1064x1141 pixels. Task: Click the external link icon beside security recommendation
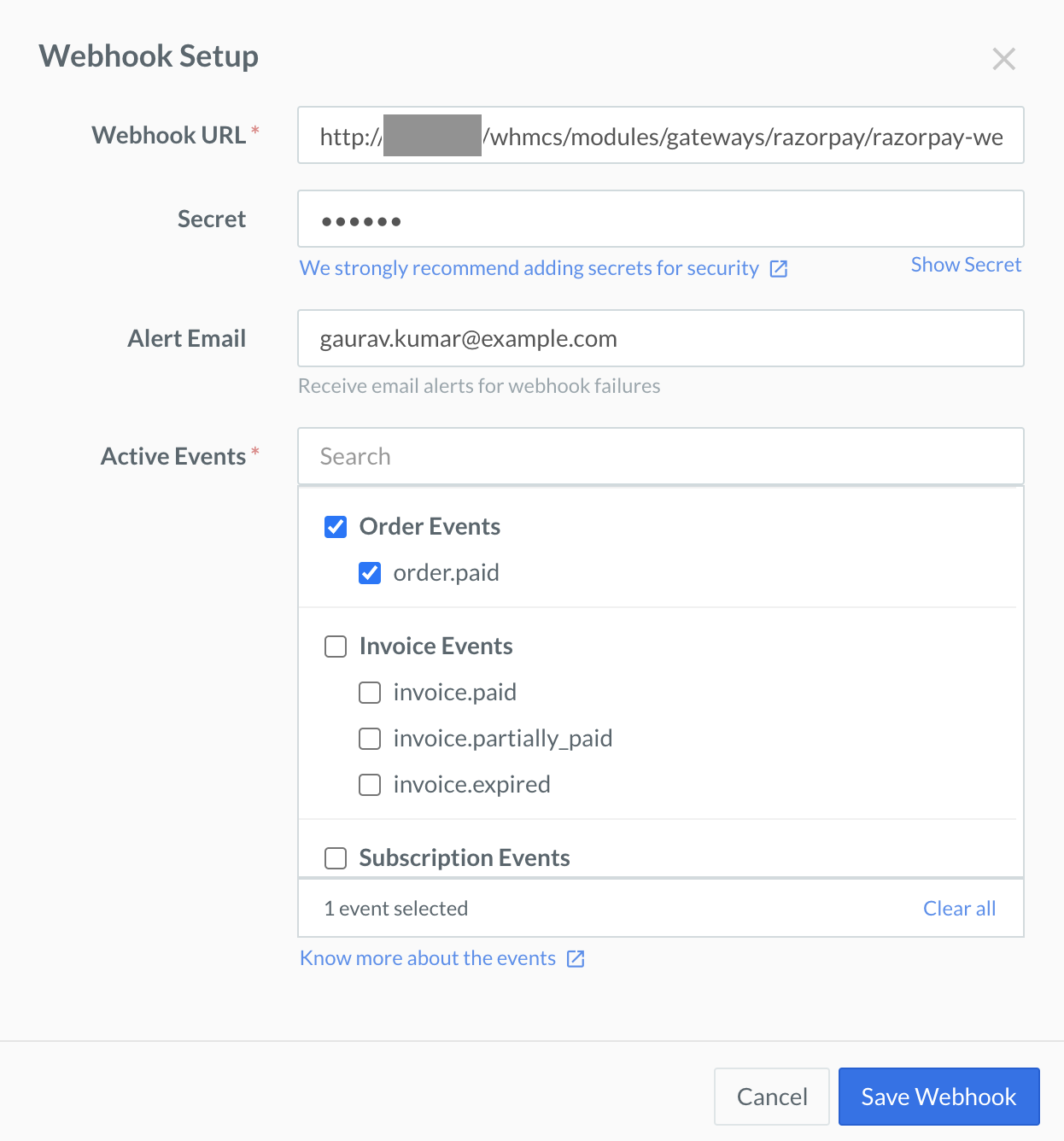point(778,268)
